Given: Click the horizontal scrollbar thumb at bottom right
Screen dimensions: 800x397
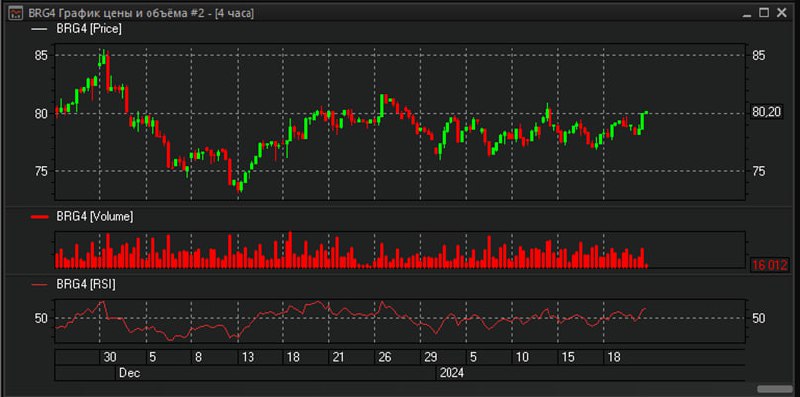Looking at the screenshot, I should (774, 389).
